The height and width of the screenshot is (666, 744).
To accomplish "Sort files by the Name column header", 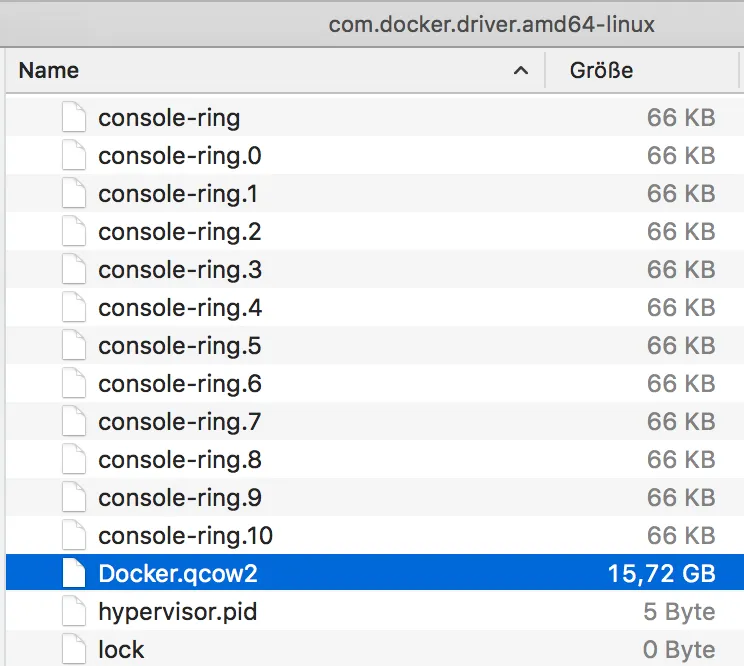I will [x=49, y=71].
